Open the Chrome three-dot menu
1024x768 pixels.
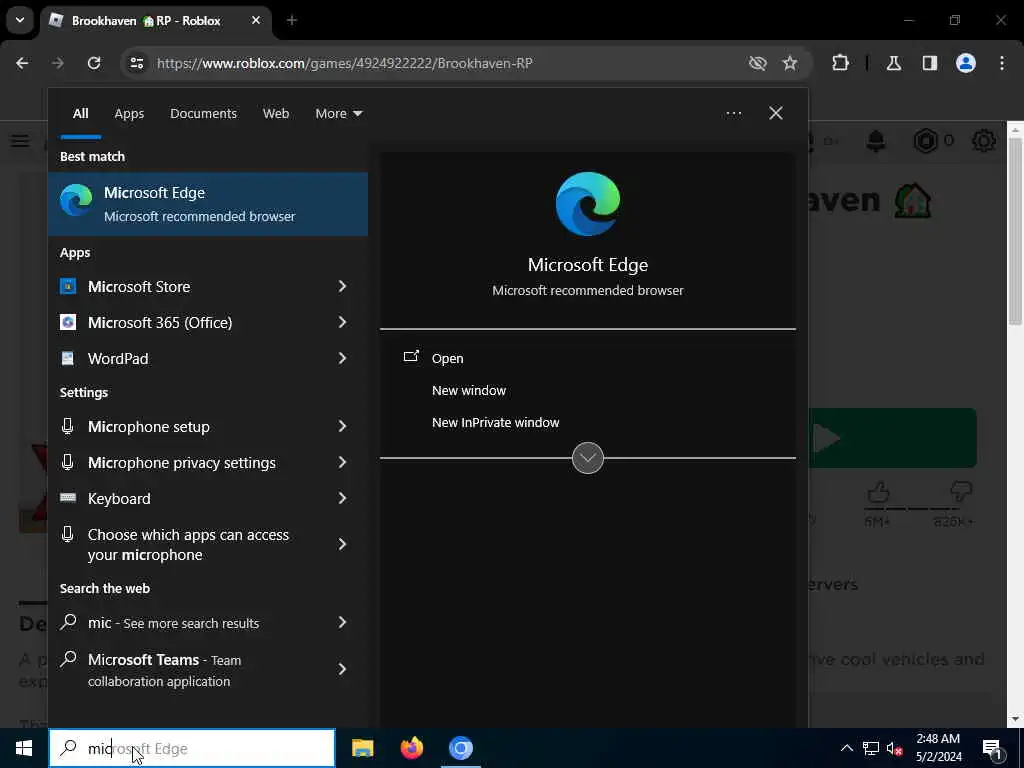(x=1002, y=63)
